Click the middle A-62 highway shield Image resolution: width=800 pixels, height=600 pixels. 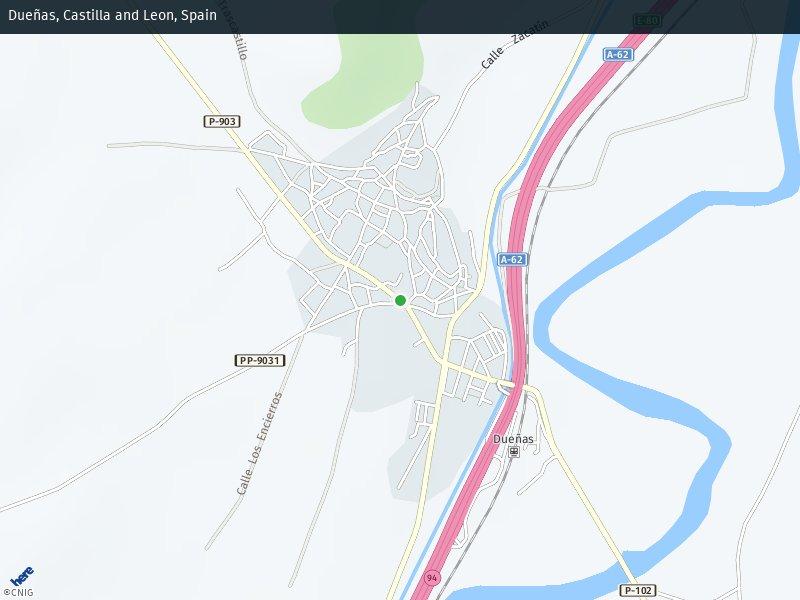coord(512,259)
